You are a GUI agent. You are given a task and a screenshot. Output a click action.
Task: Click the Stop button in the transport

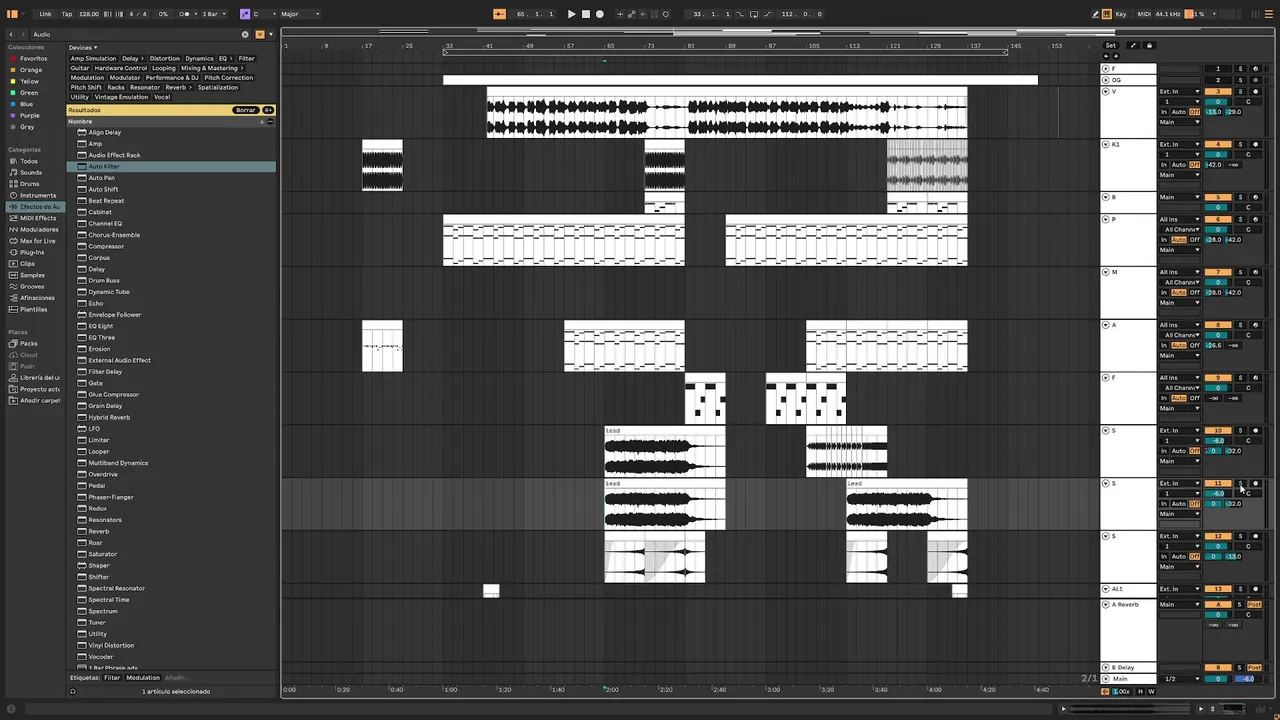click(586, 14)
